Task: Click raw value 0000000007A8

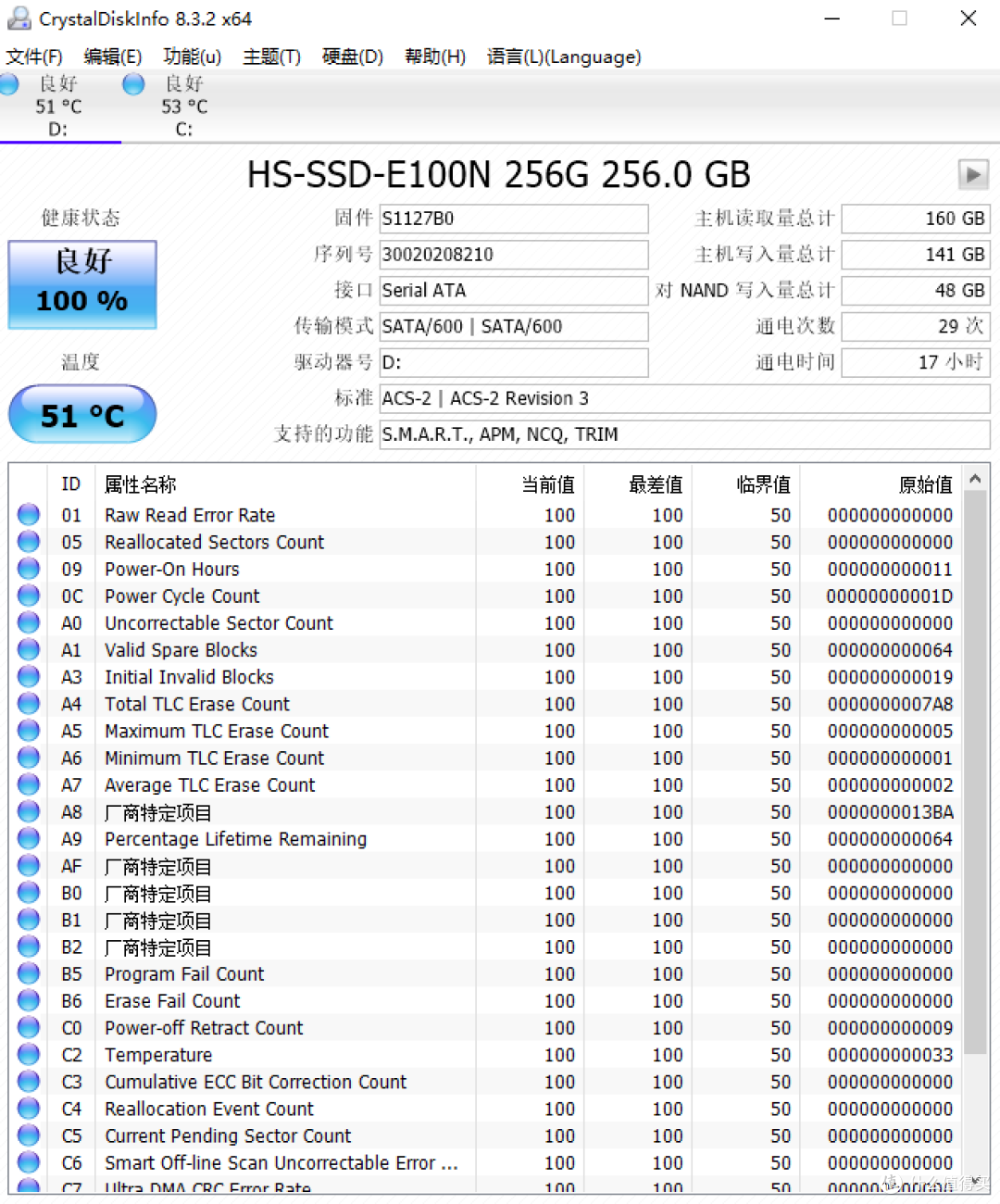Action: tap(890, 704)
